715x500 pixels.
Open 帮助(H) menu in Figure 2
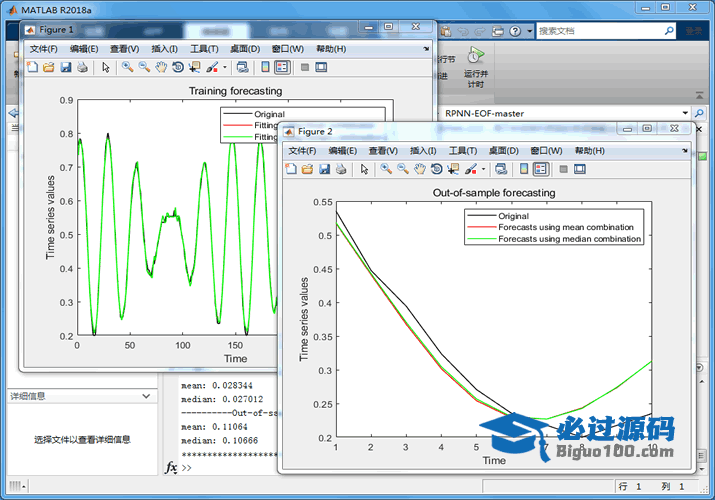coord(590,150)
